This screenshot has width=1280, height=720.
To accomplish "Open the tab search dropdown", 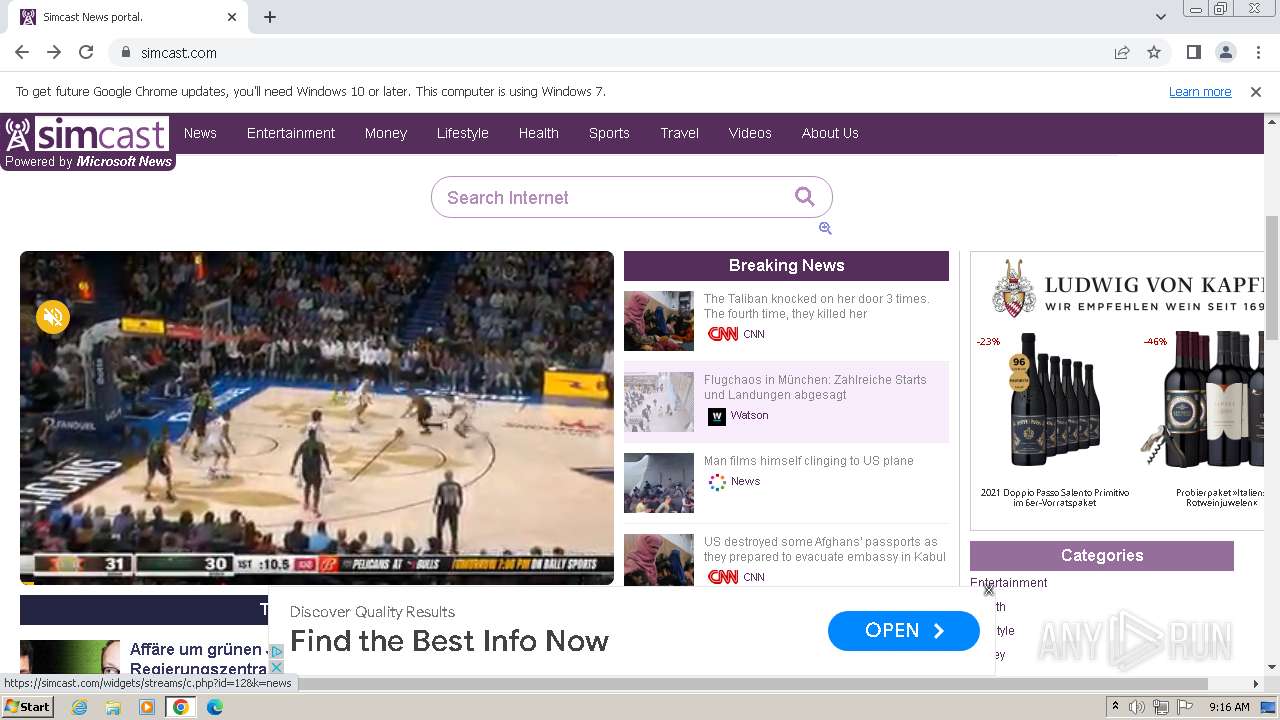I will [x=1160, y=17].
